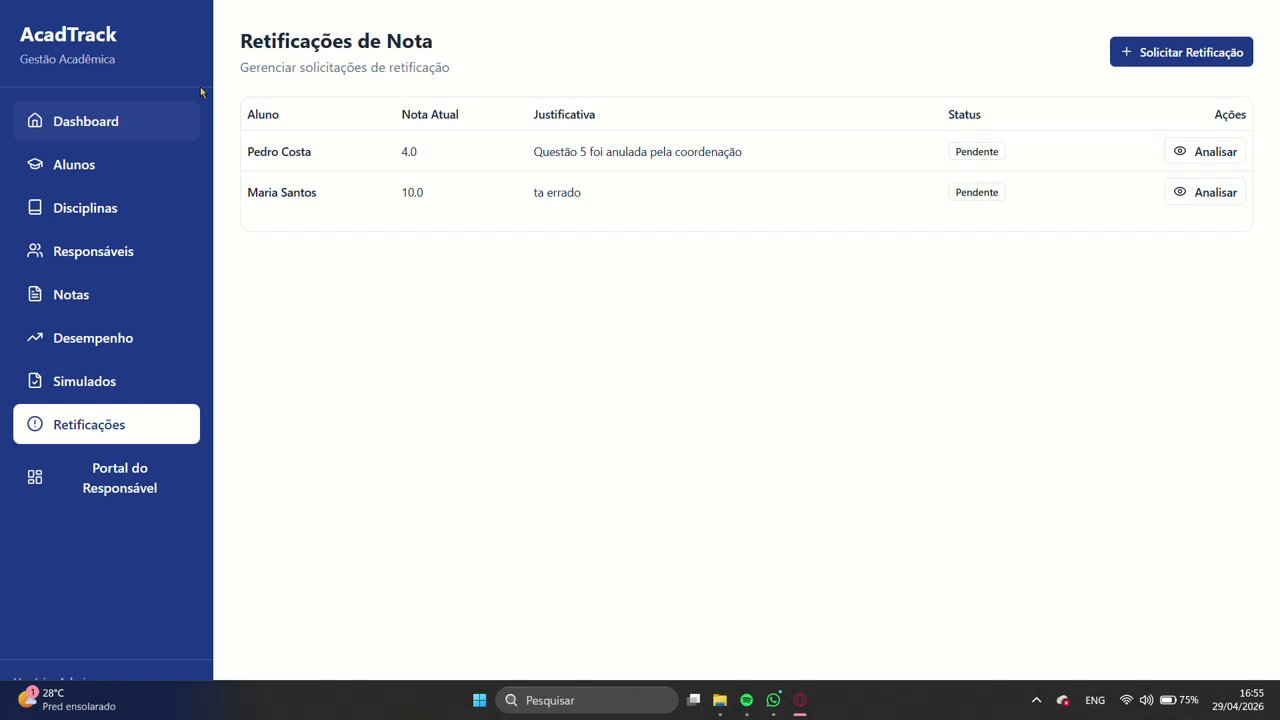Click the Responsáveis people icon
The image size is (1280, 720).
(35, 251)
